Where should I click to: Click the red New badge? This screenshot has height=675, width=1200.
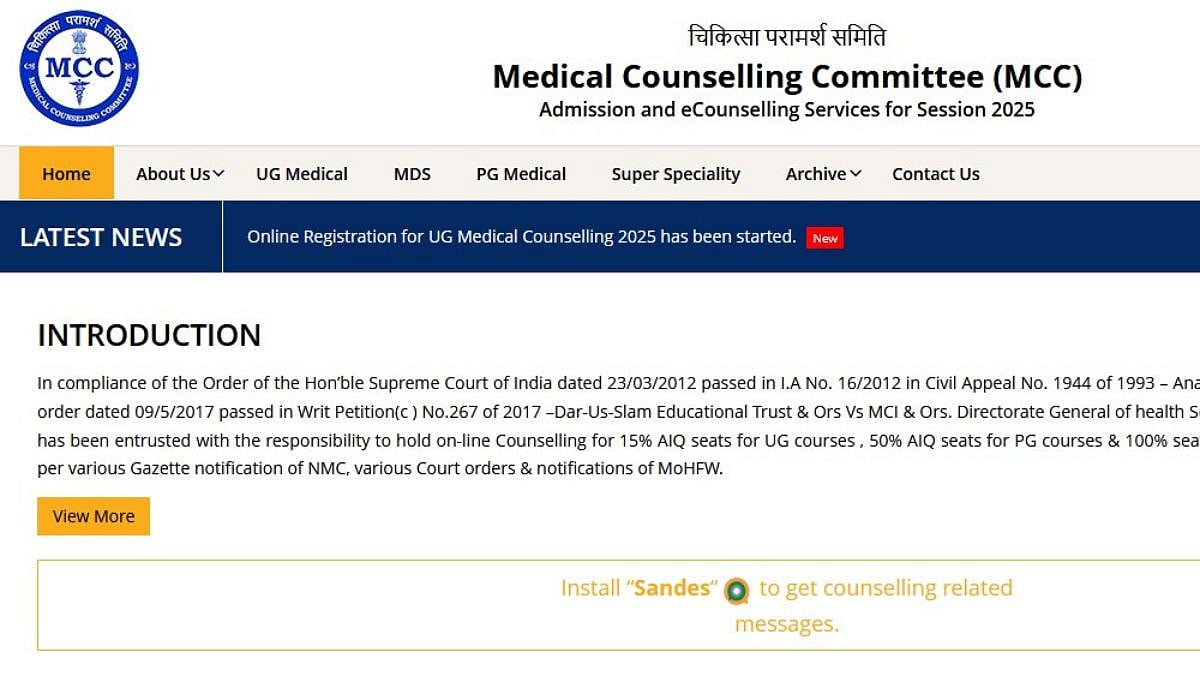click(825, 238)
